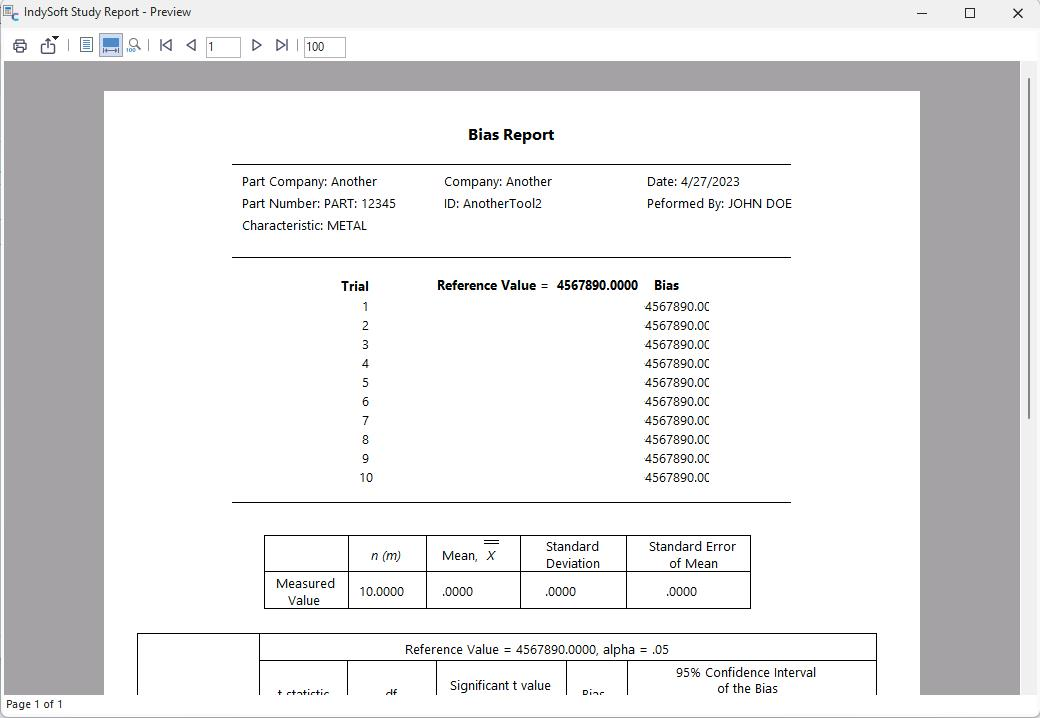This screenshot has width=1040, height=718.
Task: Focus the page number field
Action: tap(223, 46)
